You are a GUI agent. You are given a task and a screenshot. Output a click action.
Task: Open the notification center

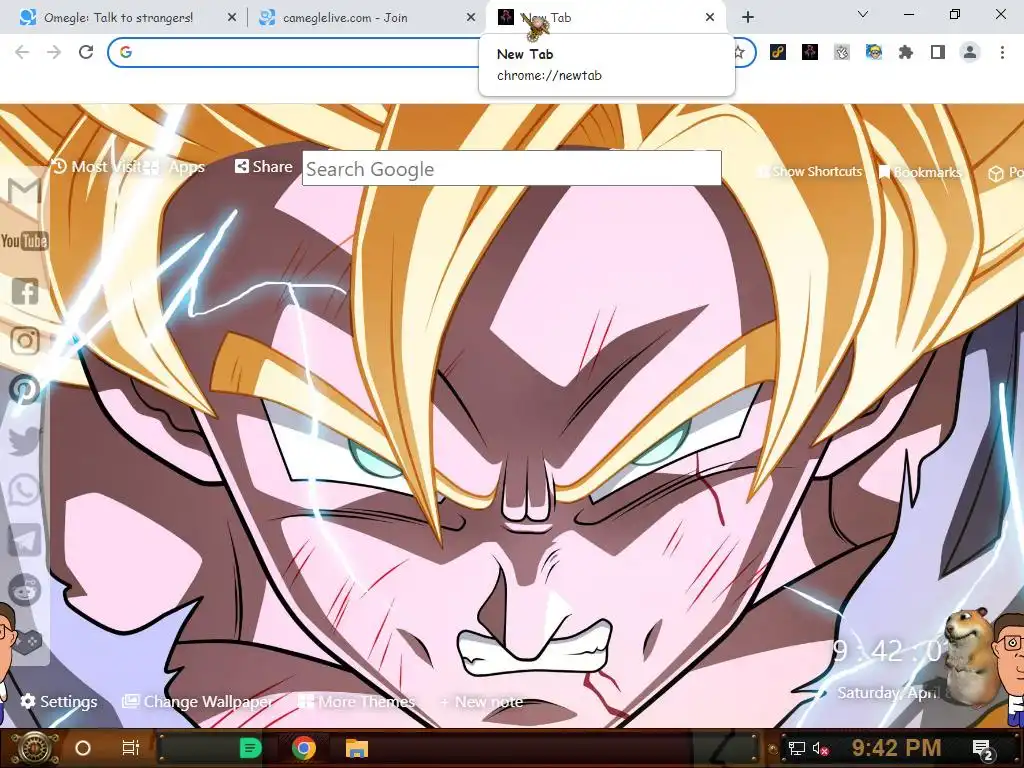tap(983, 749)
